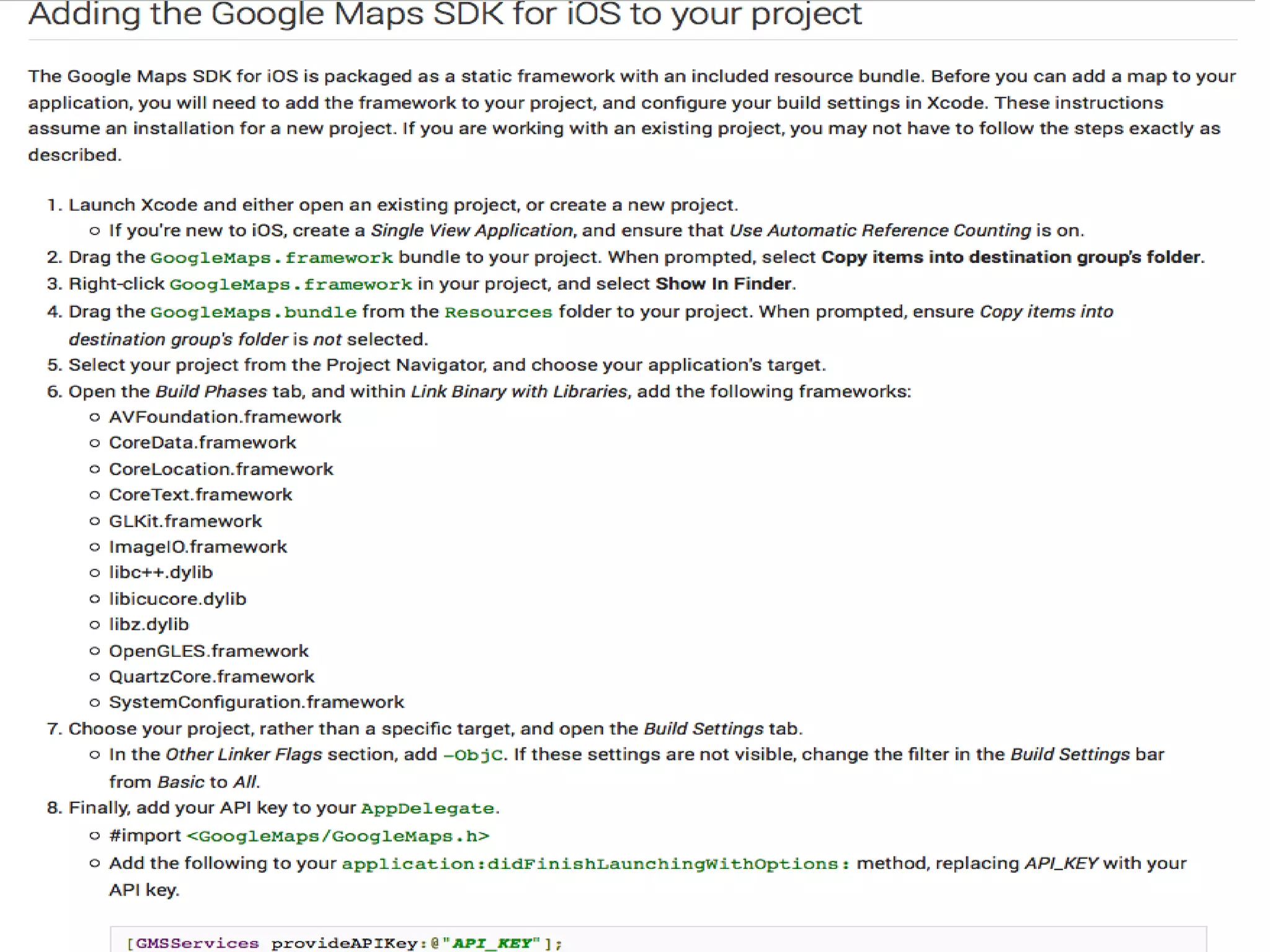This screenshot has width=1270, height=952.
Task: Click step 5 about Project Navigator
Action: 446,365
